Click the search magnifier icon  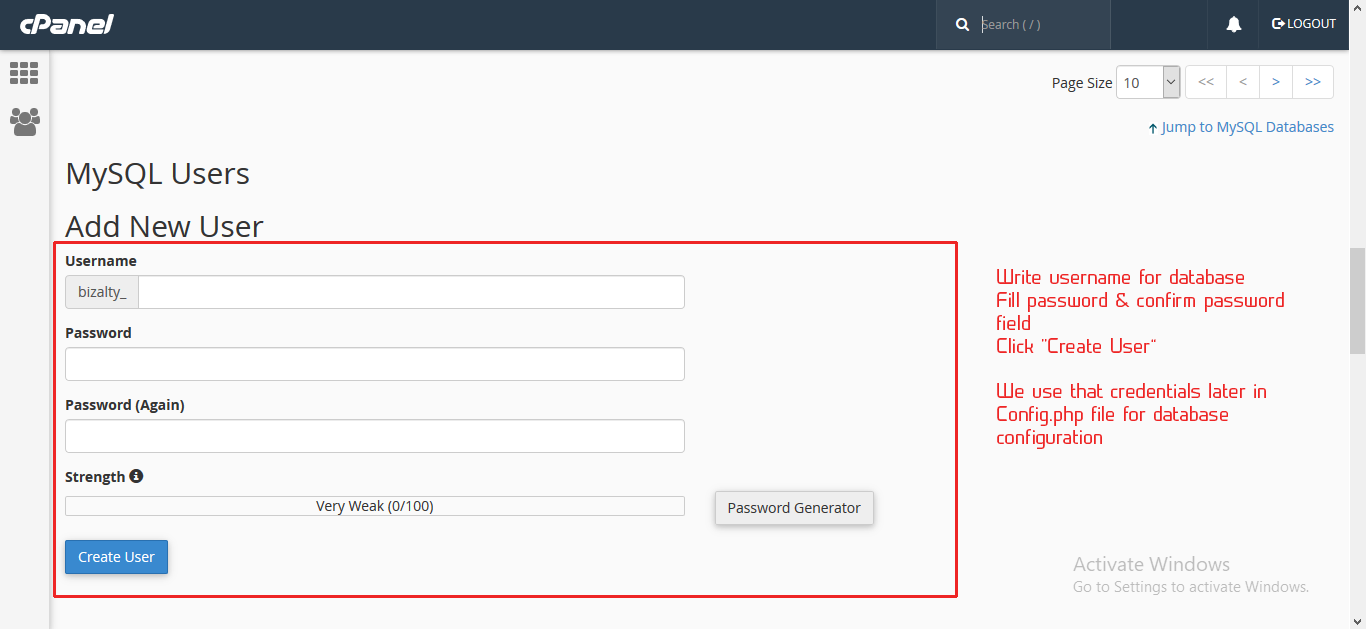coord(962,24)
